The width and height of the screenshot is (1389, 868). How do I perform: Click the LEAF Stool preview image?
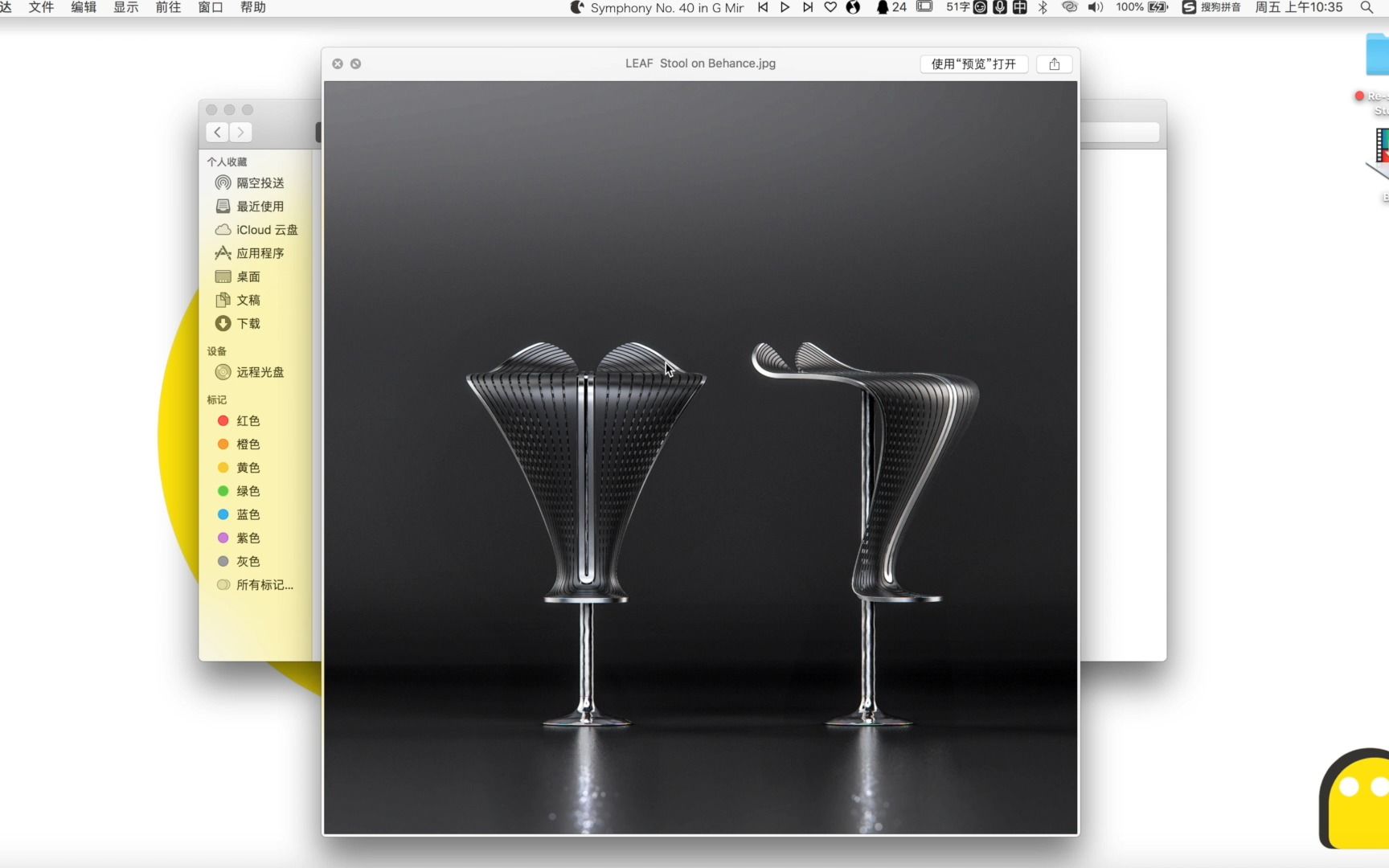click(700, 457)
